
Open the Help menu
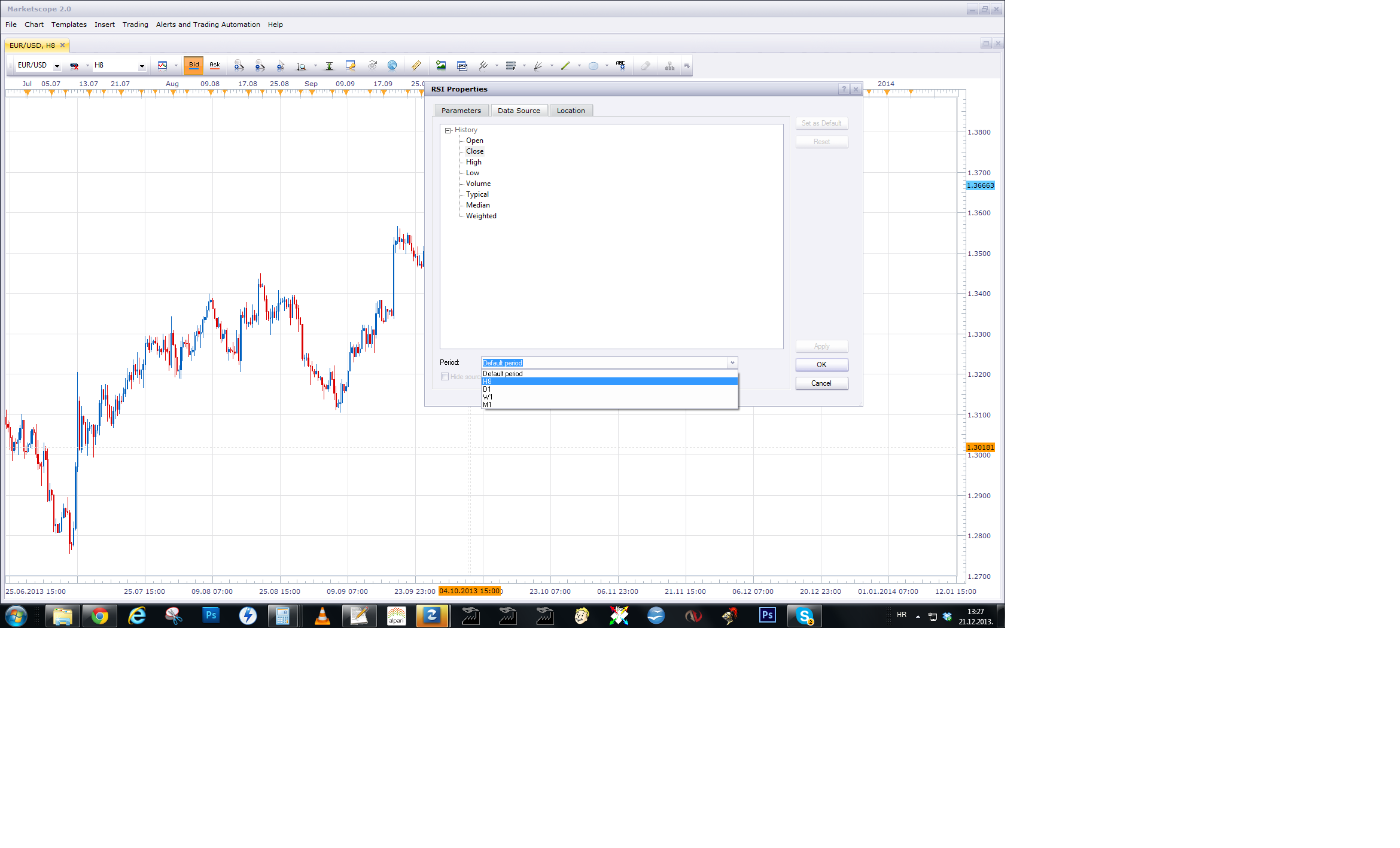pos(275,25)
